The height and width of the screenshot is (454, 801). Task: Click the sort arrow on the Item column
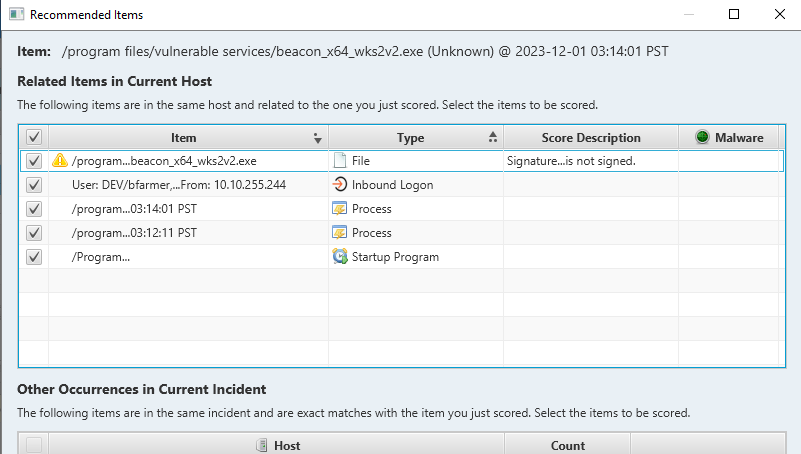click(x=318, y=139)
